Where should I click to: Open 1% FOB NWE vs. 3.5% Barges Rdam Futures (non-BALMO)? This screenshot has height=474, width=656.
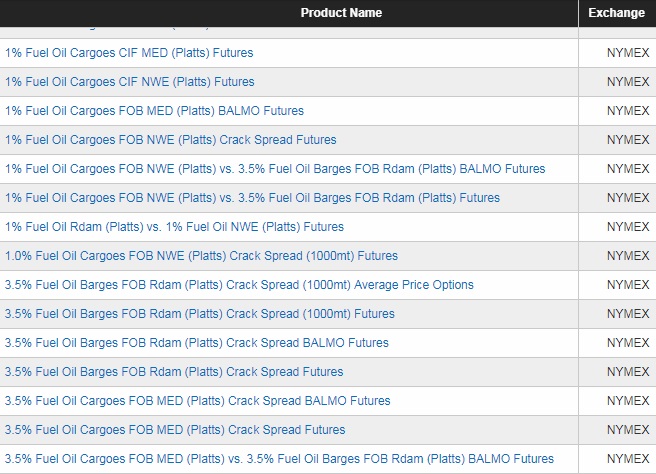point(252,197)
